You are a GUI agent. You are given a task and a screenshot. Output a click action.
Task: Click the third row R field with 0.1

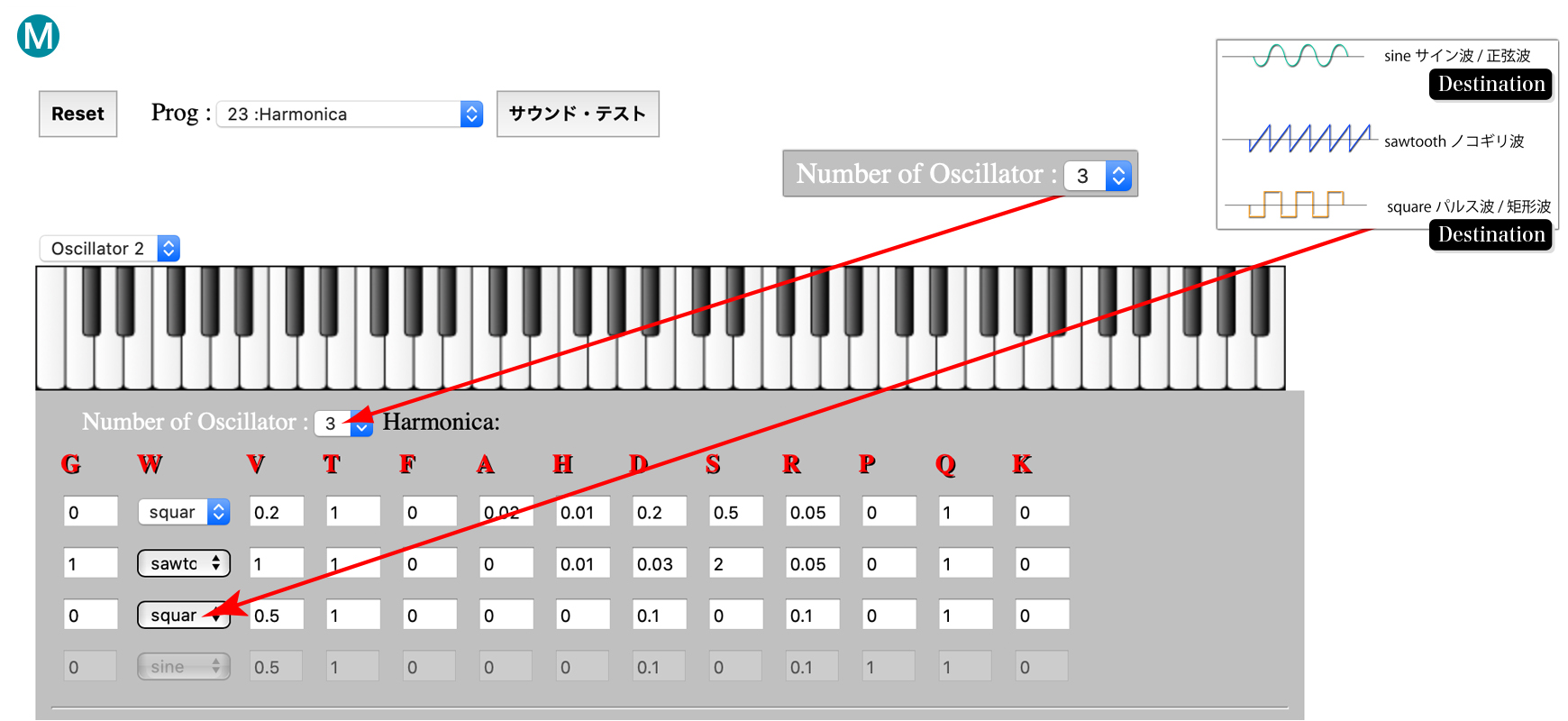click(x=812, y=615)
